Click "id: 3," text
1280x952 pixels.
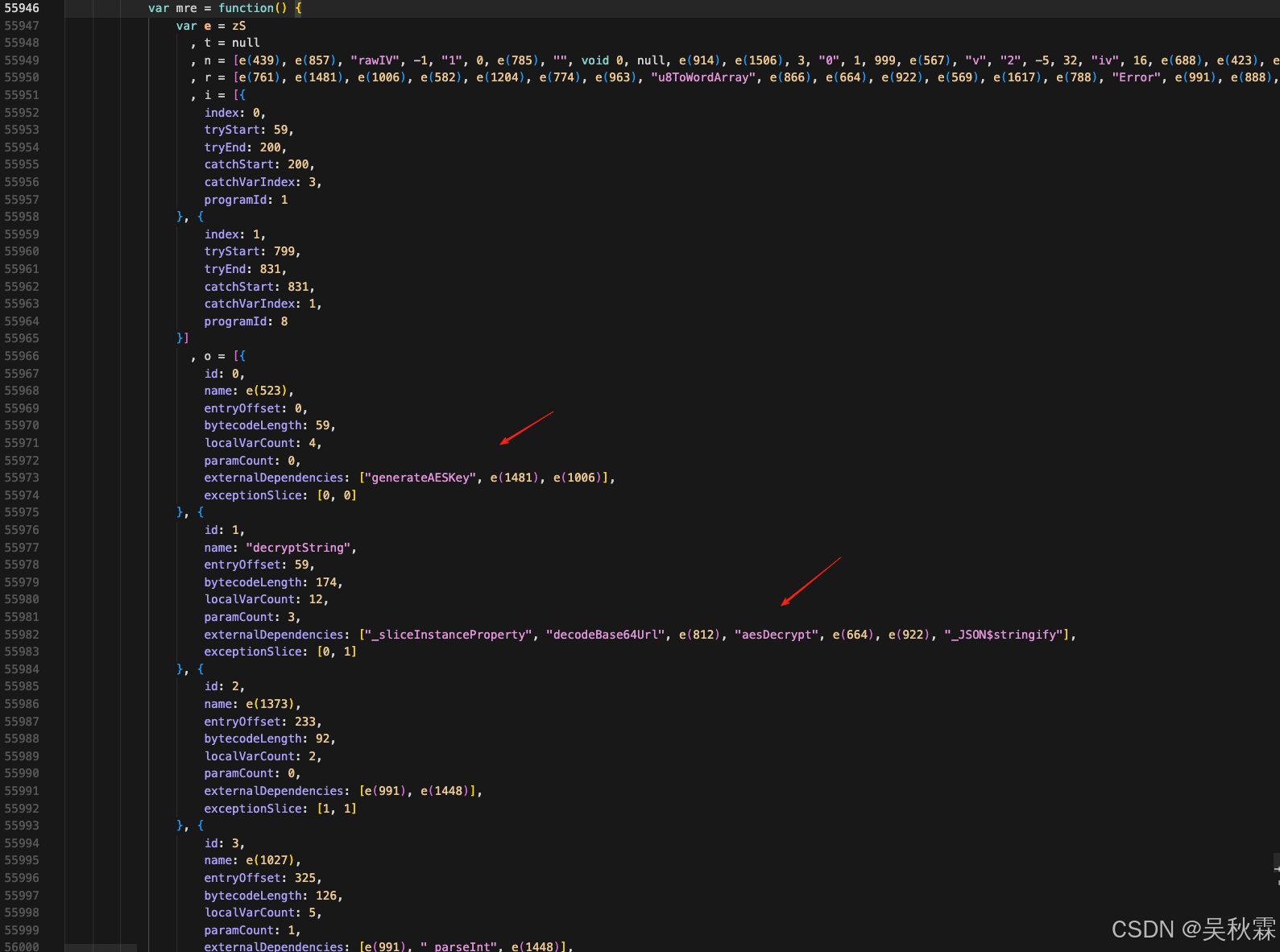point(225,843)
